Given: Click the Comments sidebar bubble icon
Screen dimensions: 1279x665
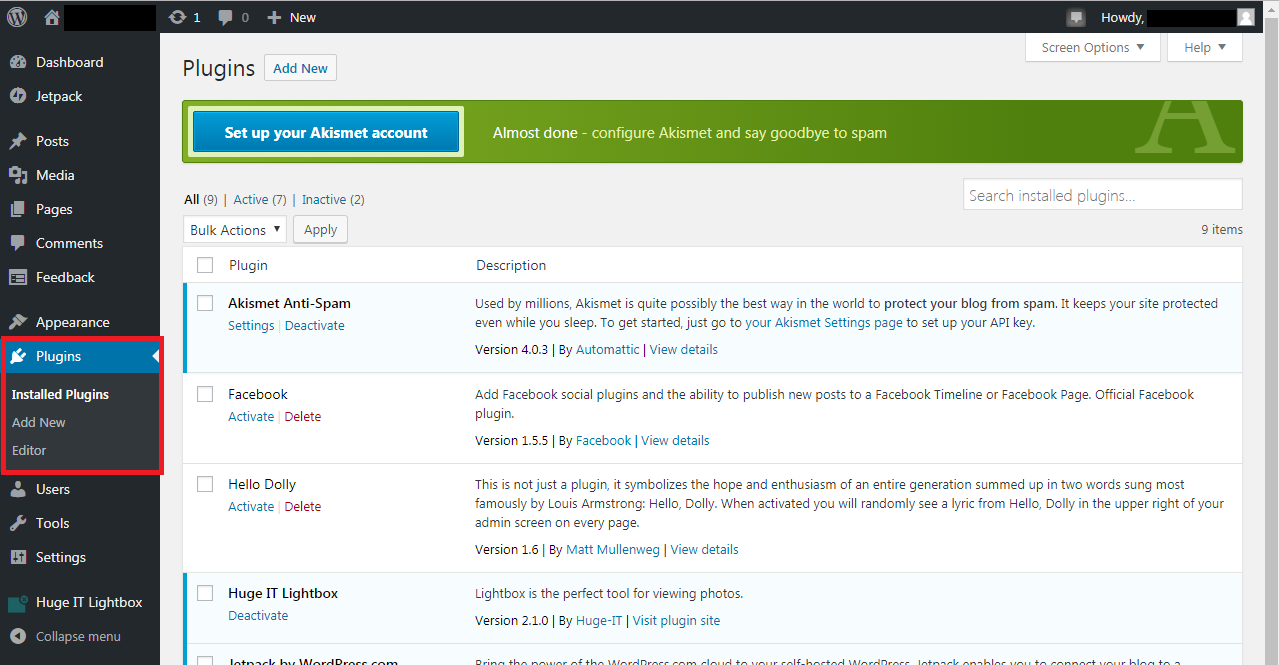Looking at the screenshot, I should coord(18,243).
